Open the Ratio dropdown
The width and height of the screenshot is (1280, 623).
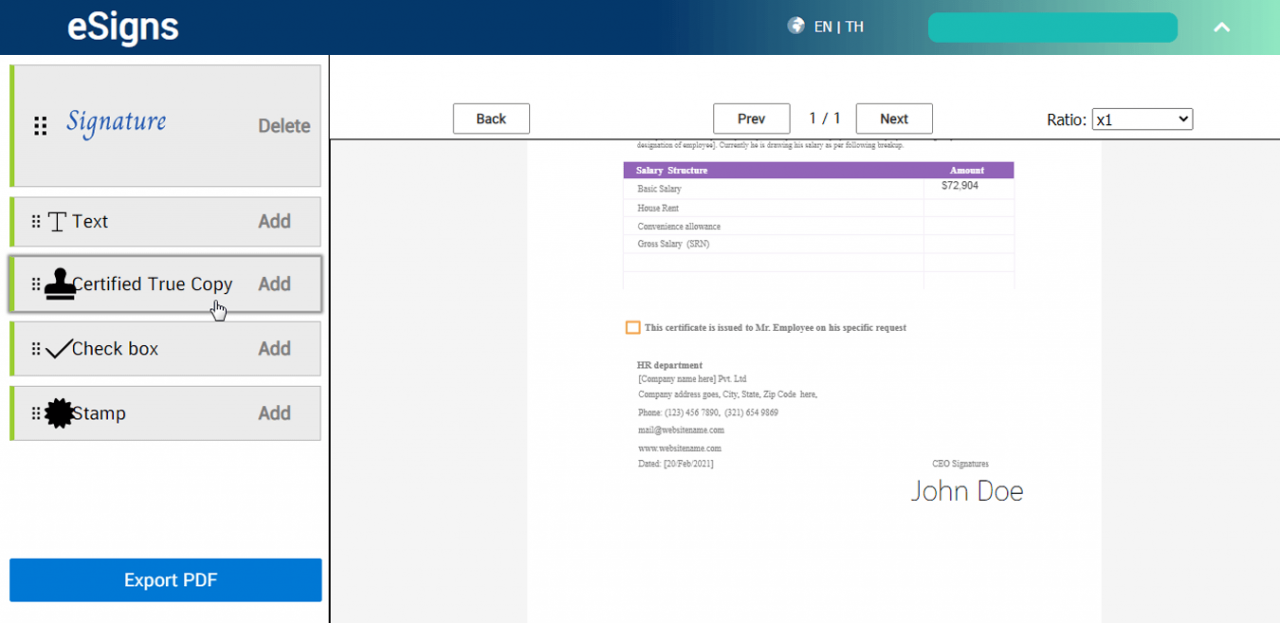[x=1142, y=118]
